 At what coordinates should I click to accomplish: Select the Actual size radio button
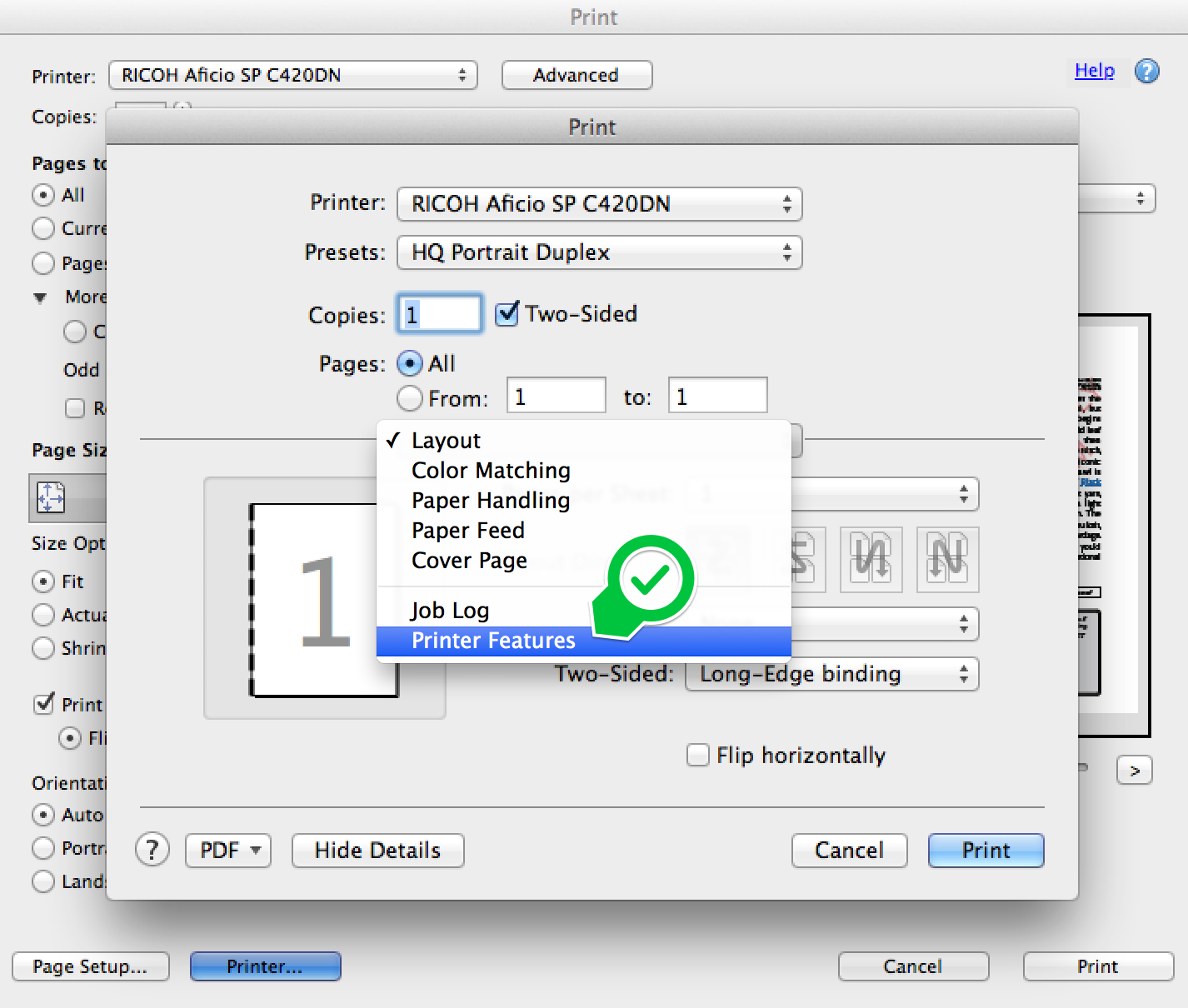(x=43, y=615)
